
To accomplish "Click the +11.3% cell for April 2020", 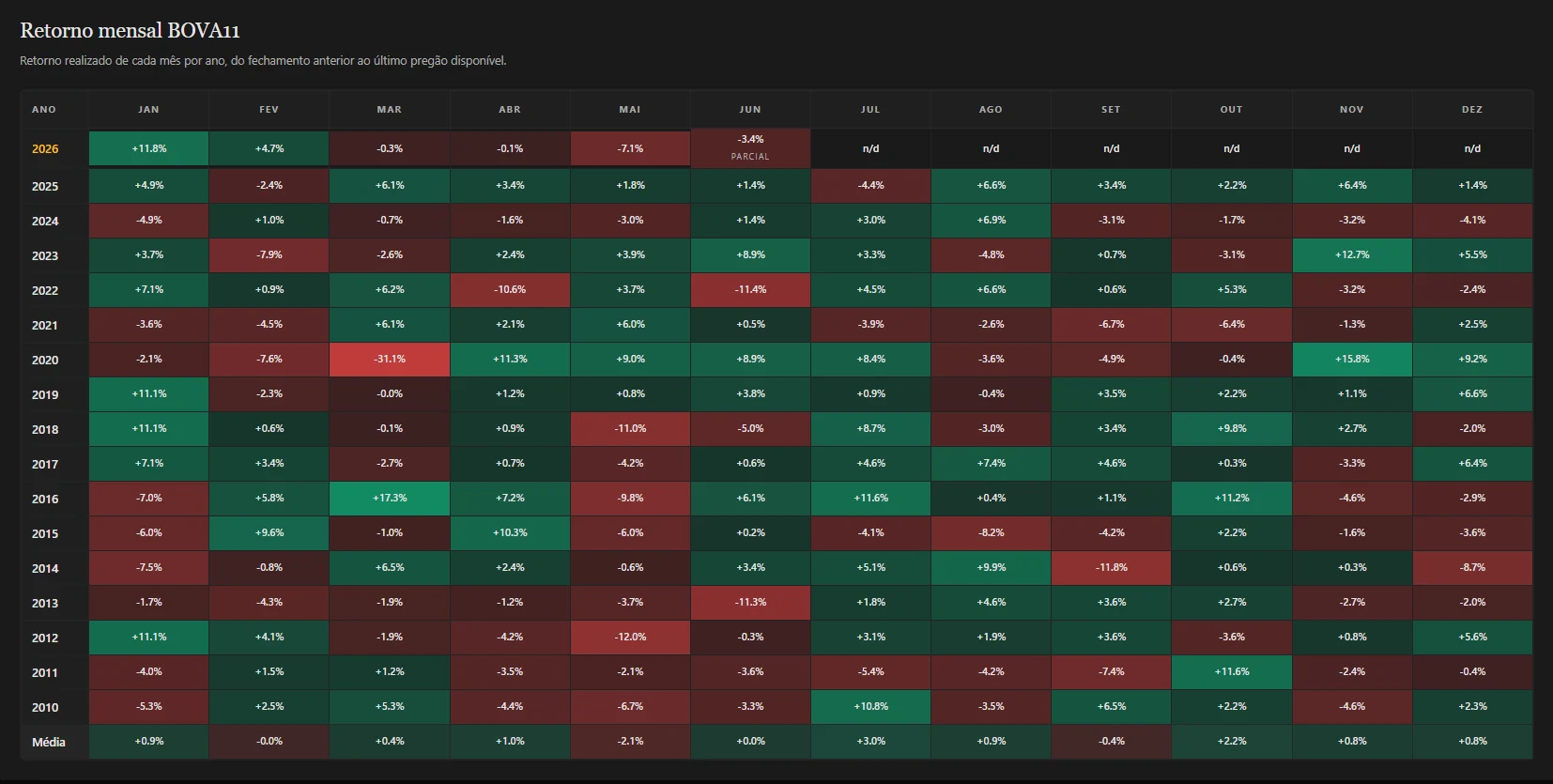I will 510,359.
